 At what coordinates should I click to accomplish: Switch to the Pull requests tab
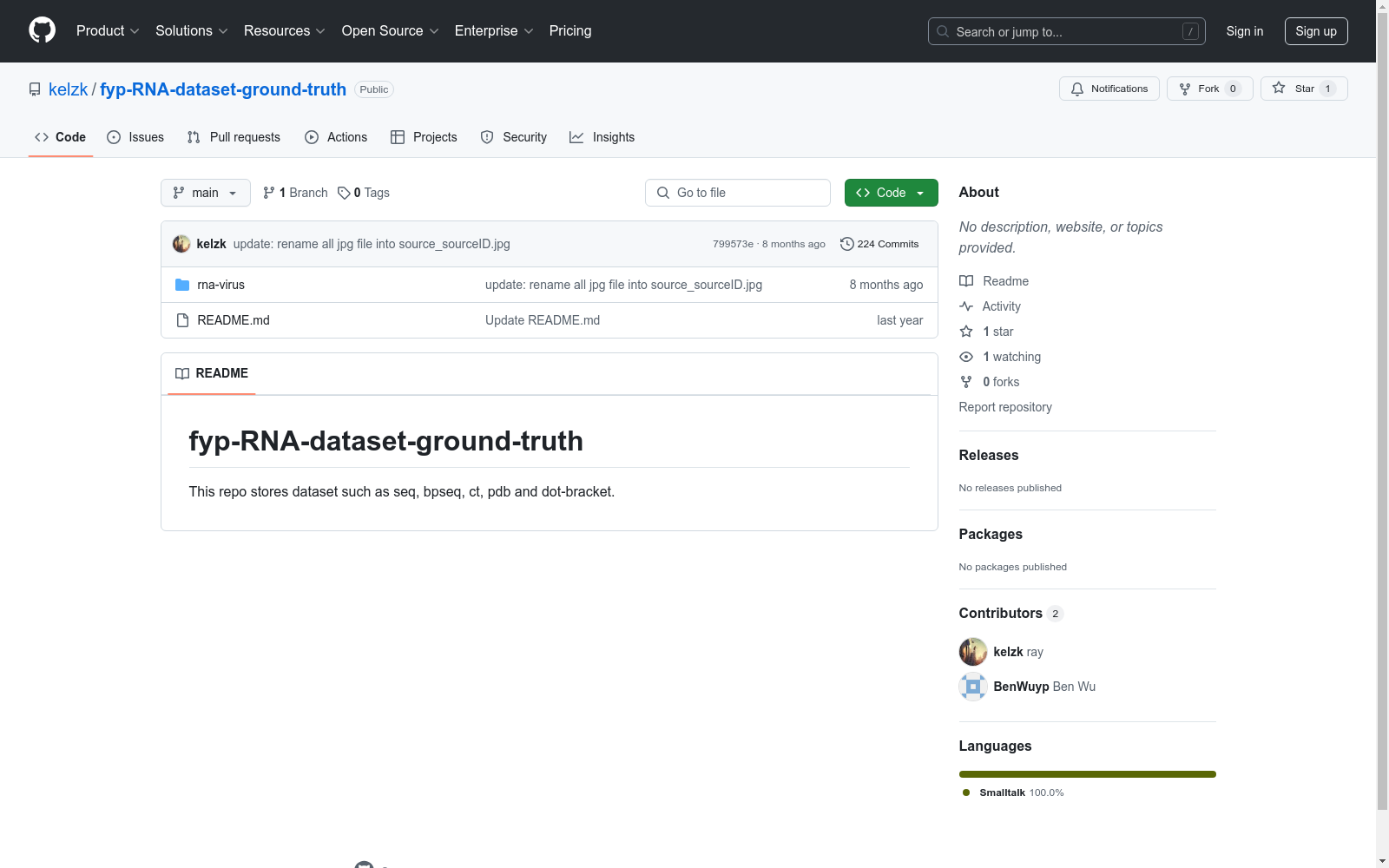234,137
